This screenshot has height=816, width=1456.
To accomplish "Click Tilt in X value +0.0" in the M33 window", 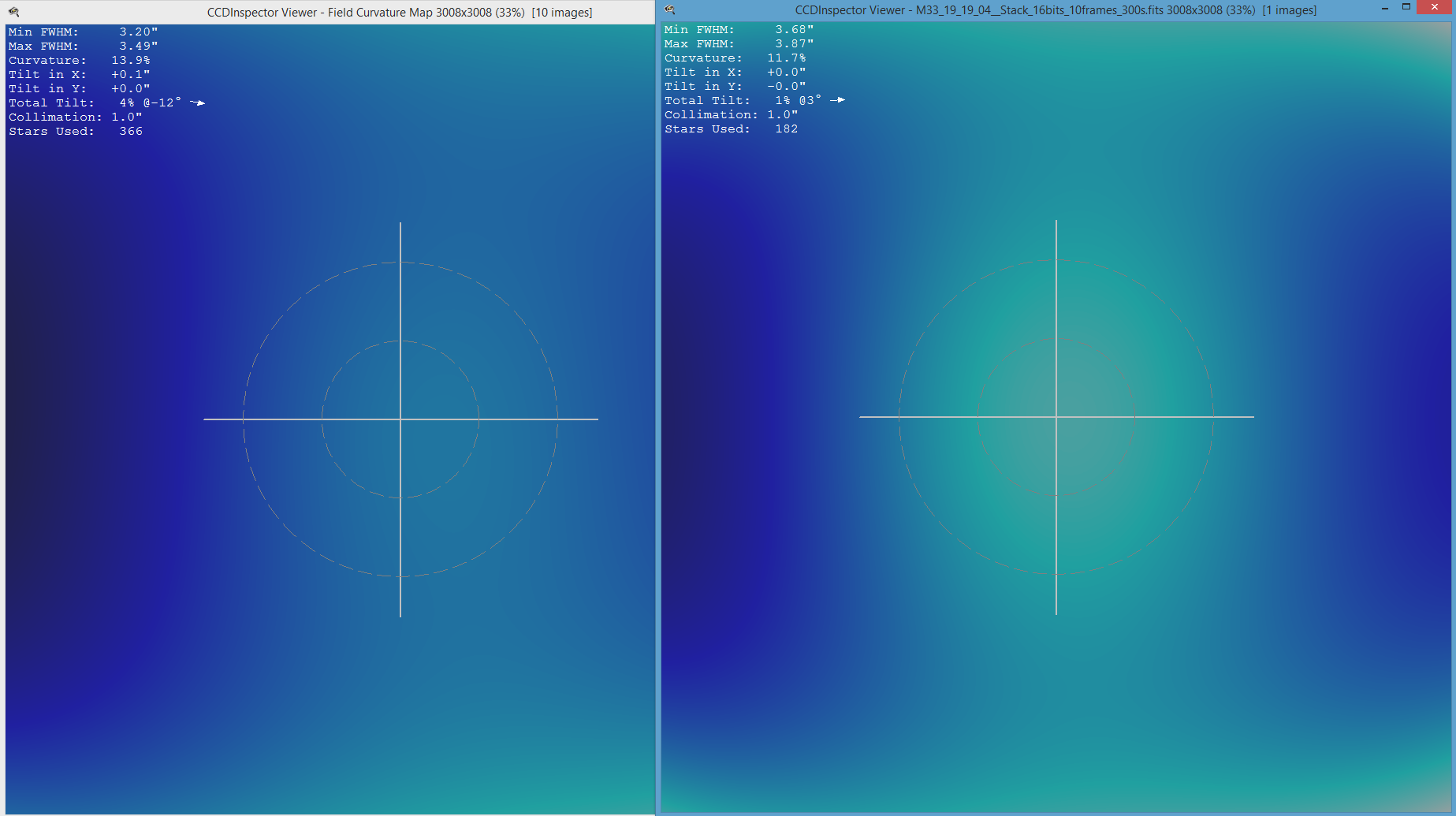I will point(786,73).
